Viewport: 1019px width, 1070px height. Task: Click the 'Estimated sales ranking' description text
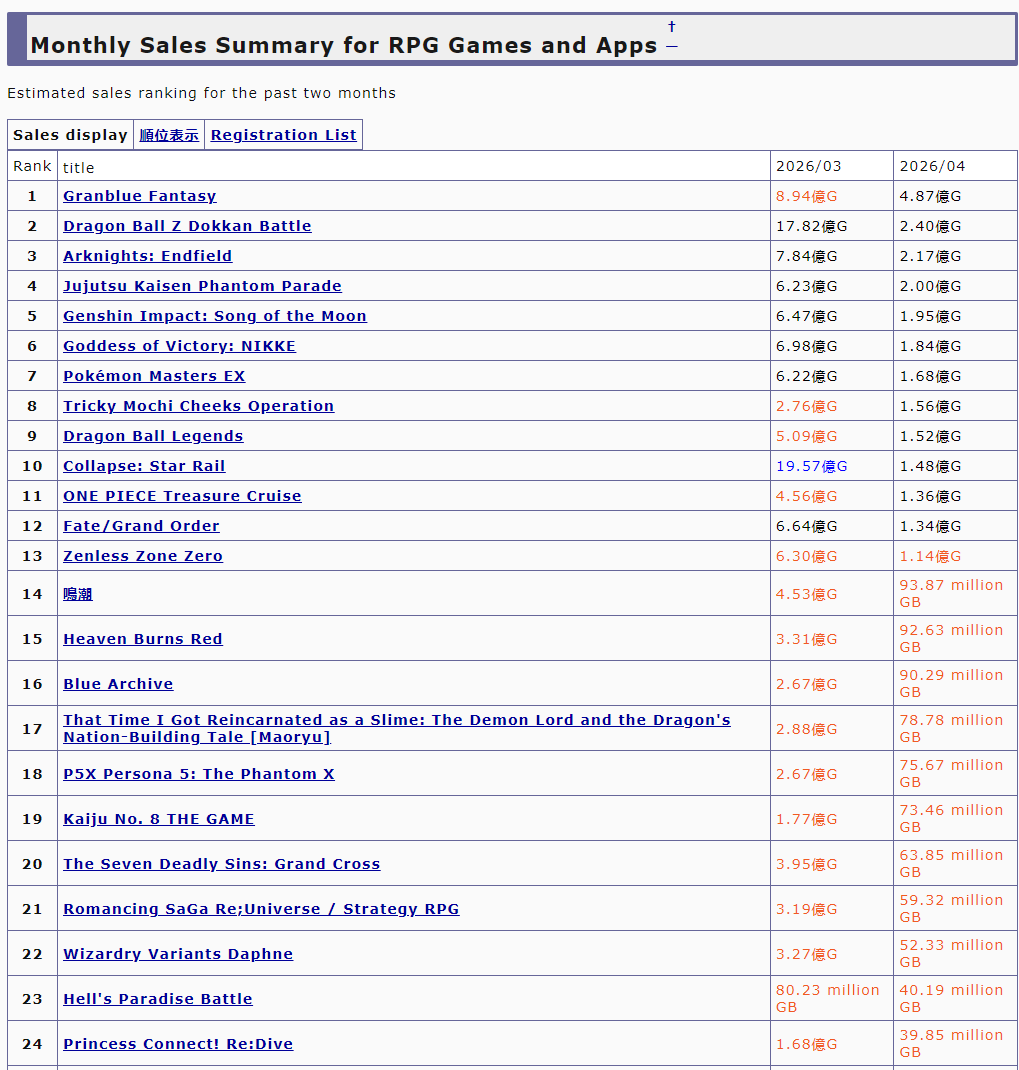point(201,93)
